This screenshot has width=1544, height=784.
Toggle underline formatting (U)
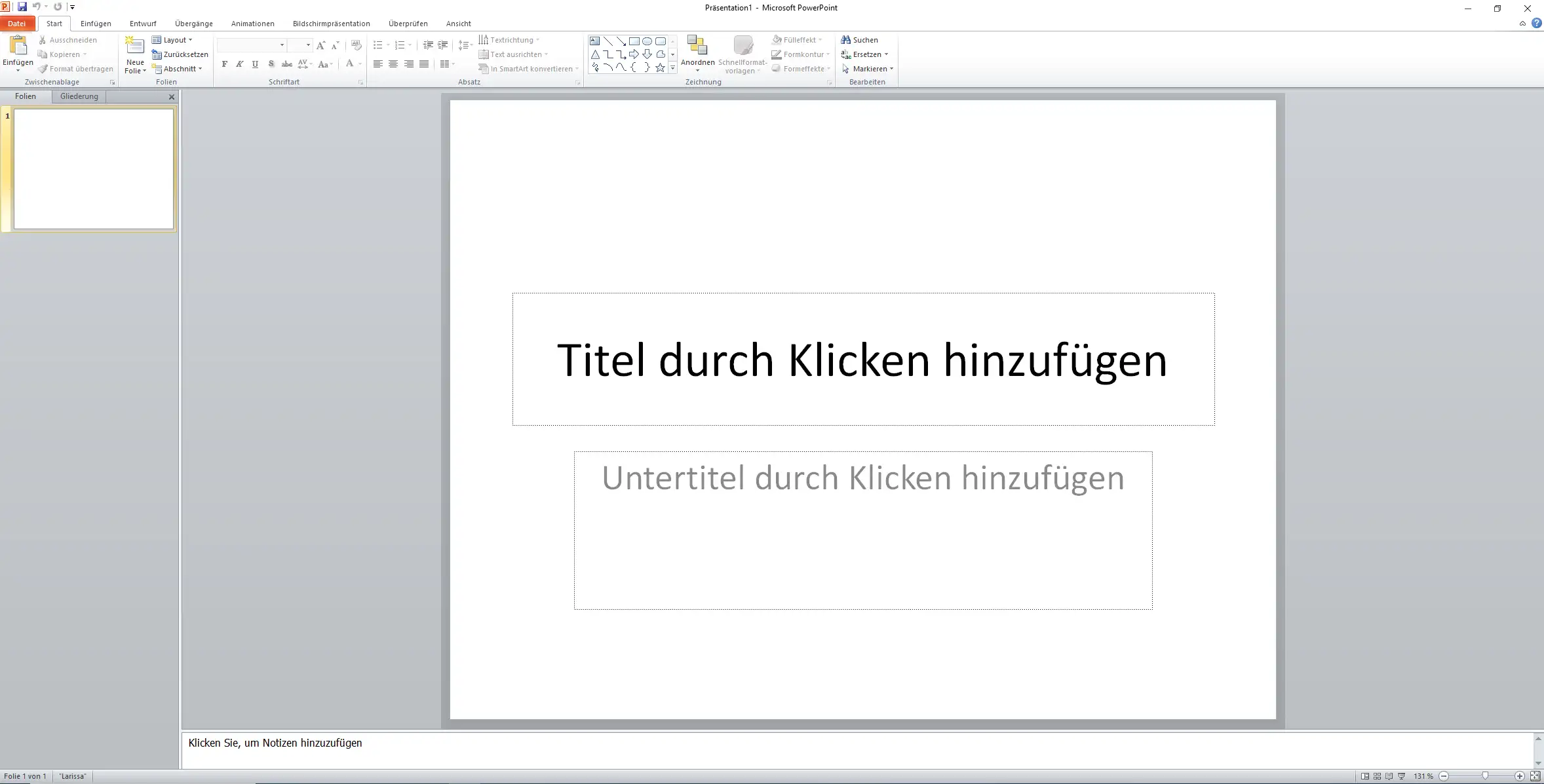pos(255,64)
